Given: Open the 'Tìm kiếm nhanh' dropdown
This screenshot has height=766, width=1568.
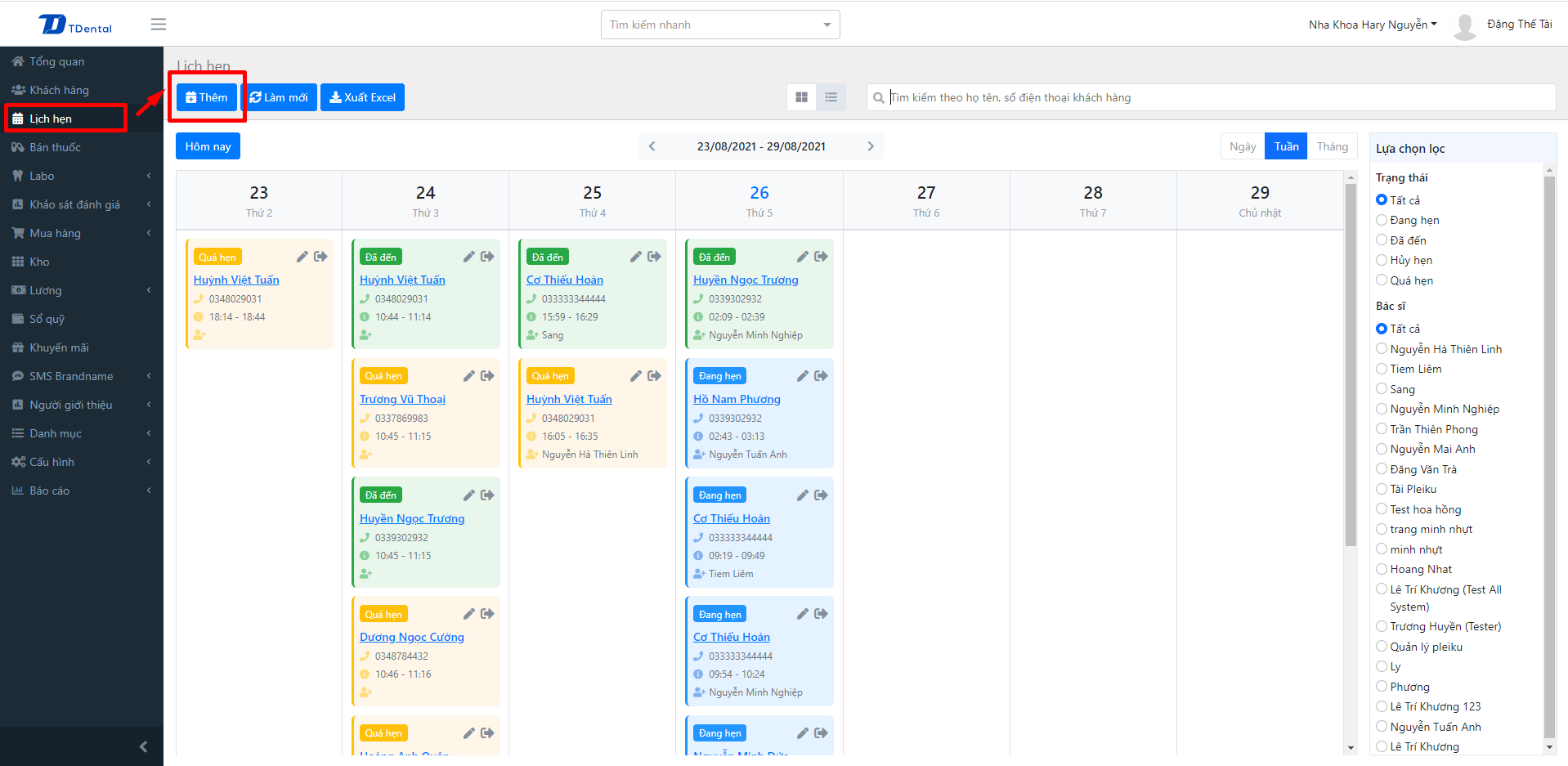Looking at the screenshot, I should (719, 25).
